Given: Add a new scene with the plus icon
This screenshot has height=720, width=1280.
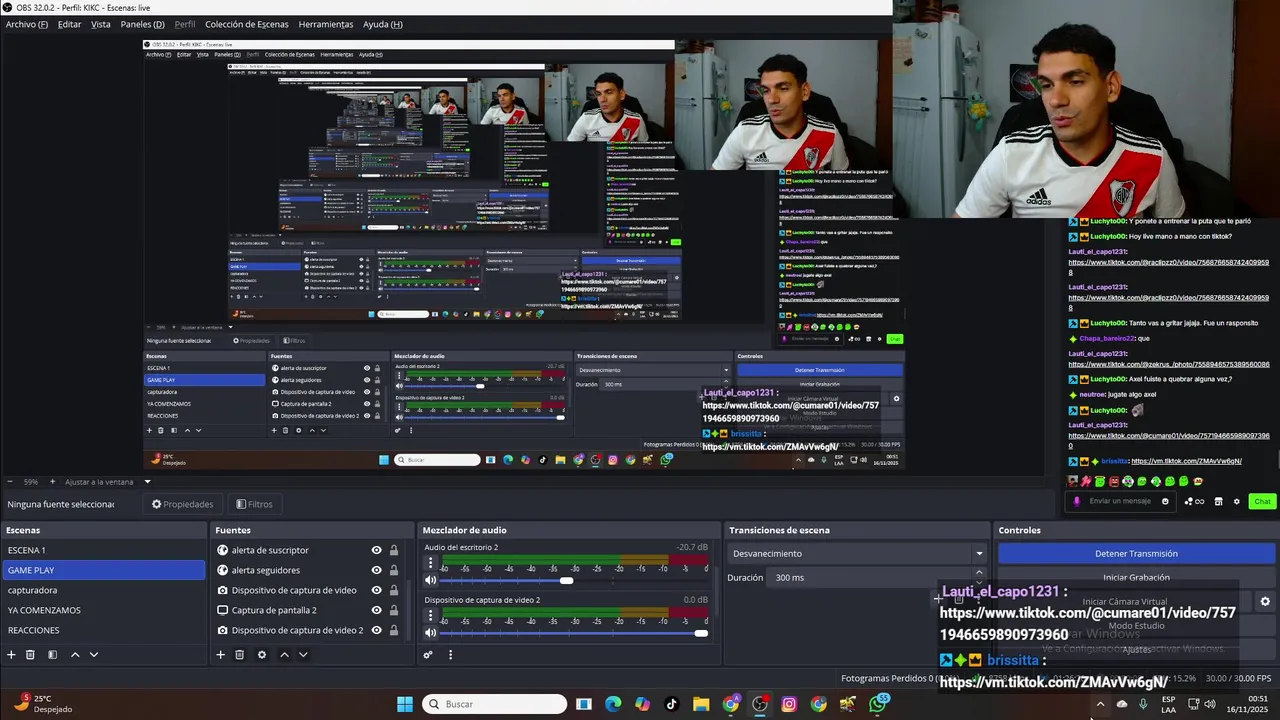Looking at the screenshot, I should 11,655.
